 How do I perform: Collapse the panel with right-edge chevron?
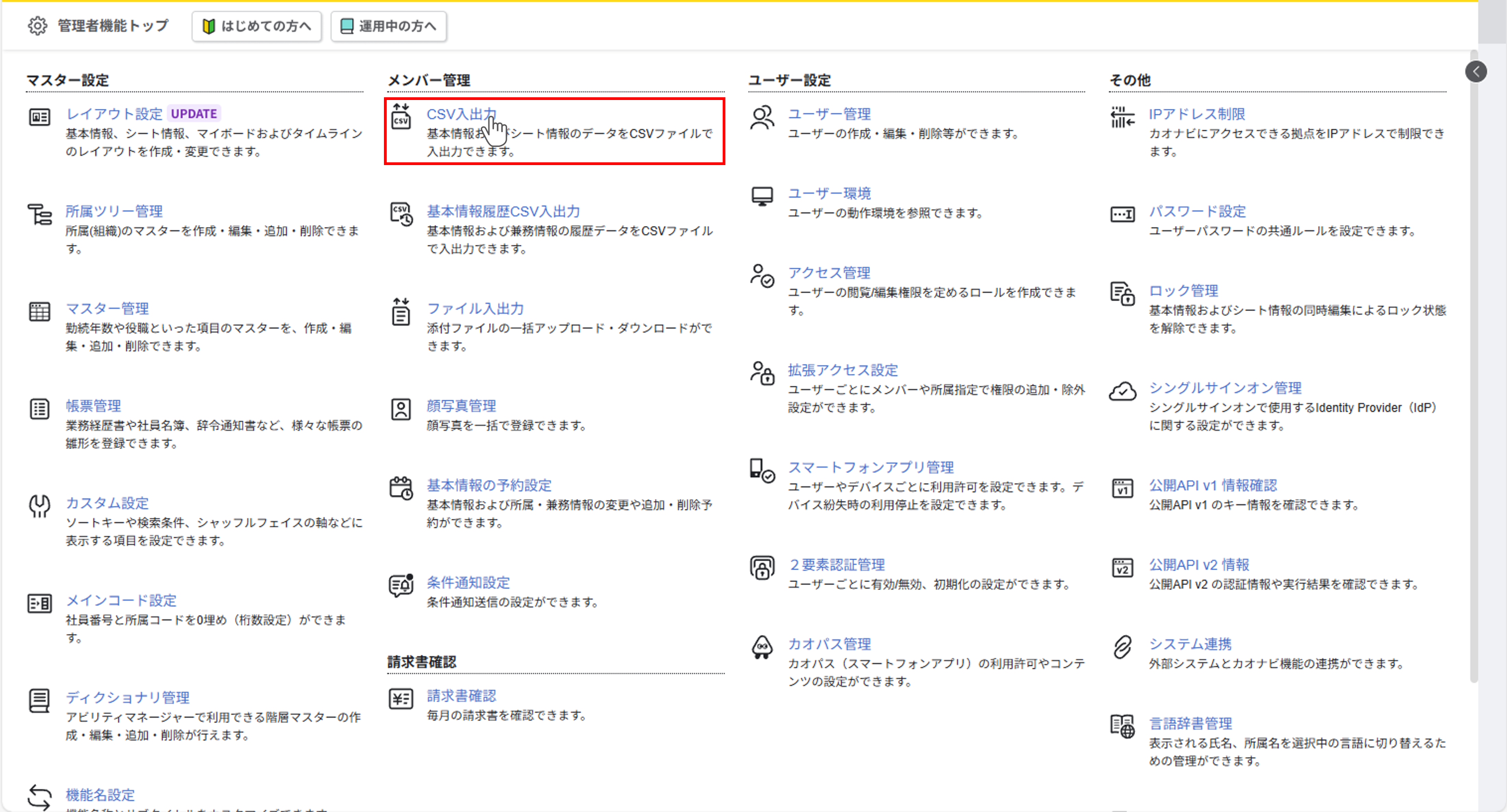click(x=1477, y=71)
